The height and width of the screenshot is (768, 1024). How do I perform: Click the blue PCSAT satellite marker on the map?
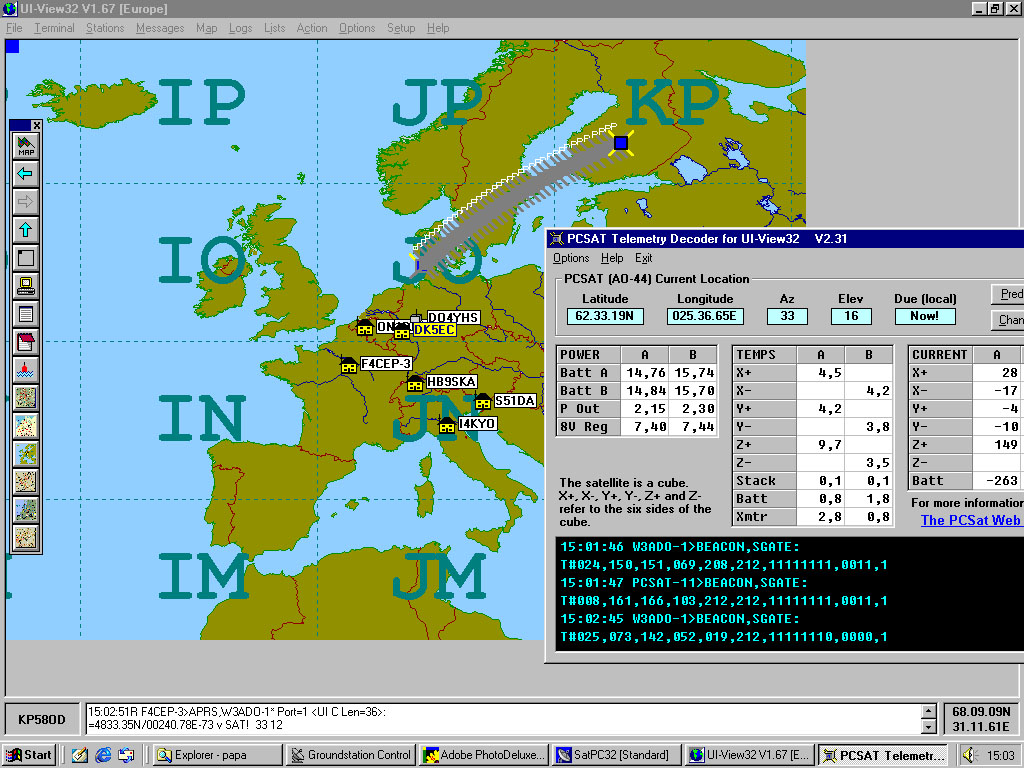point(621,142)
